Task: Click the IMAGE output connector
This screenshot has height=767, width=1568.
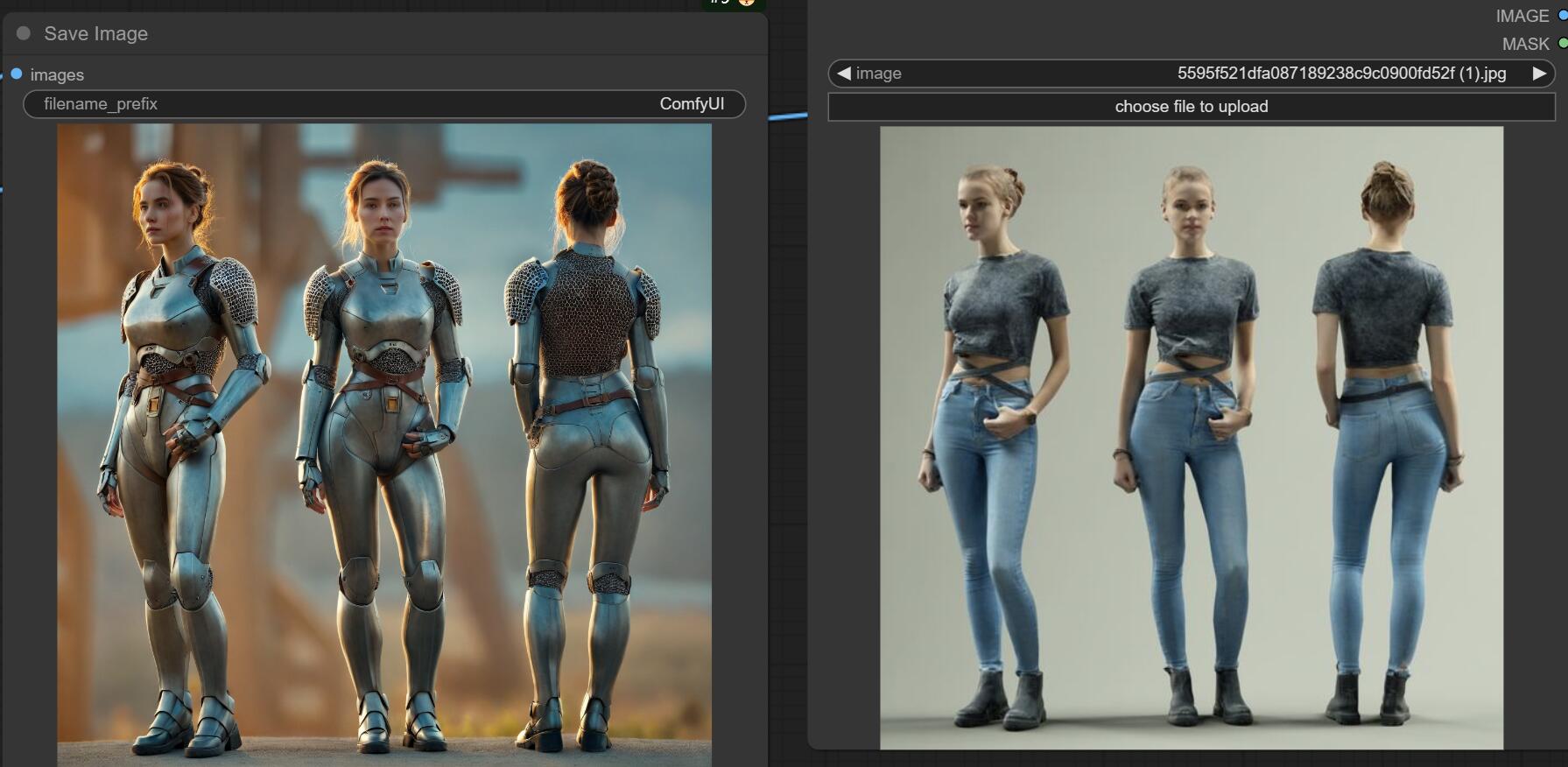Action: [x=1563, y=16]
